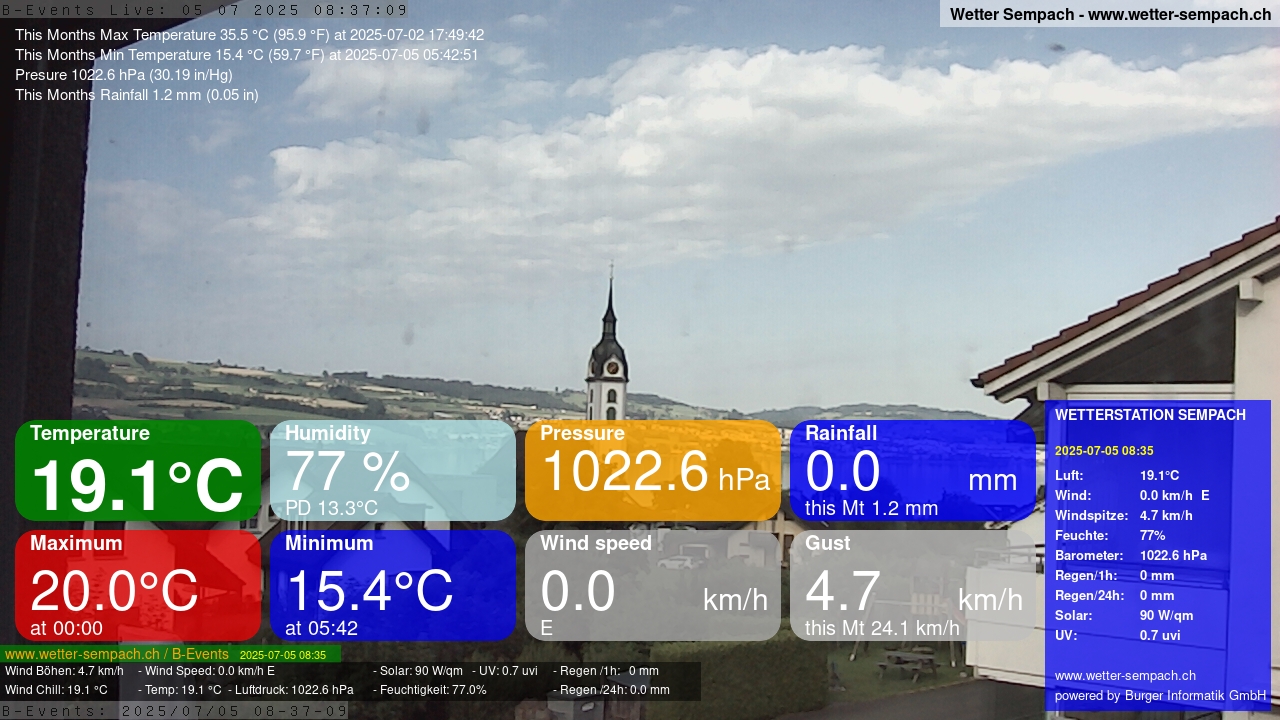Open www.wetter-sempach.ch link in the side panel
The image size is (1280, 720).
1125,676
